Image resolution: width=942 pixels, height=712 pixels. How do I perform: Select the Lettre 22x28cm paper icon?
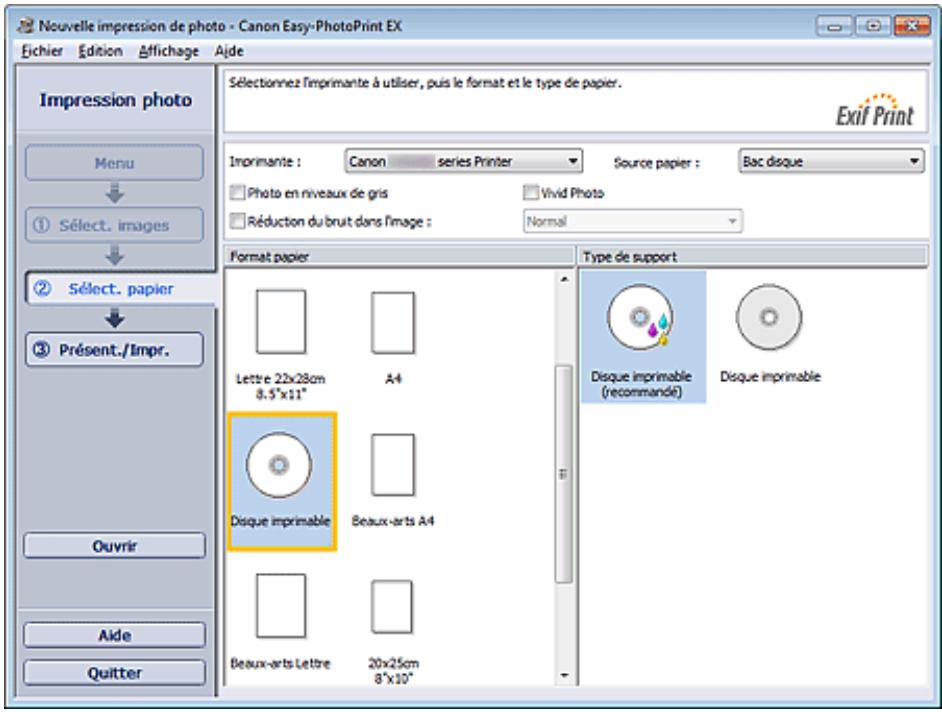click(x=281, y=321)
